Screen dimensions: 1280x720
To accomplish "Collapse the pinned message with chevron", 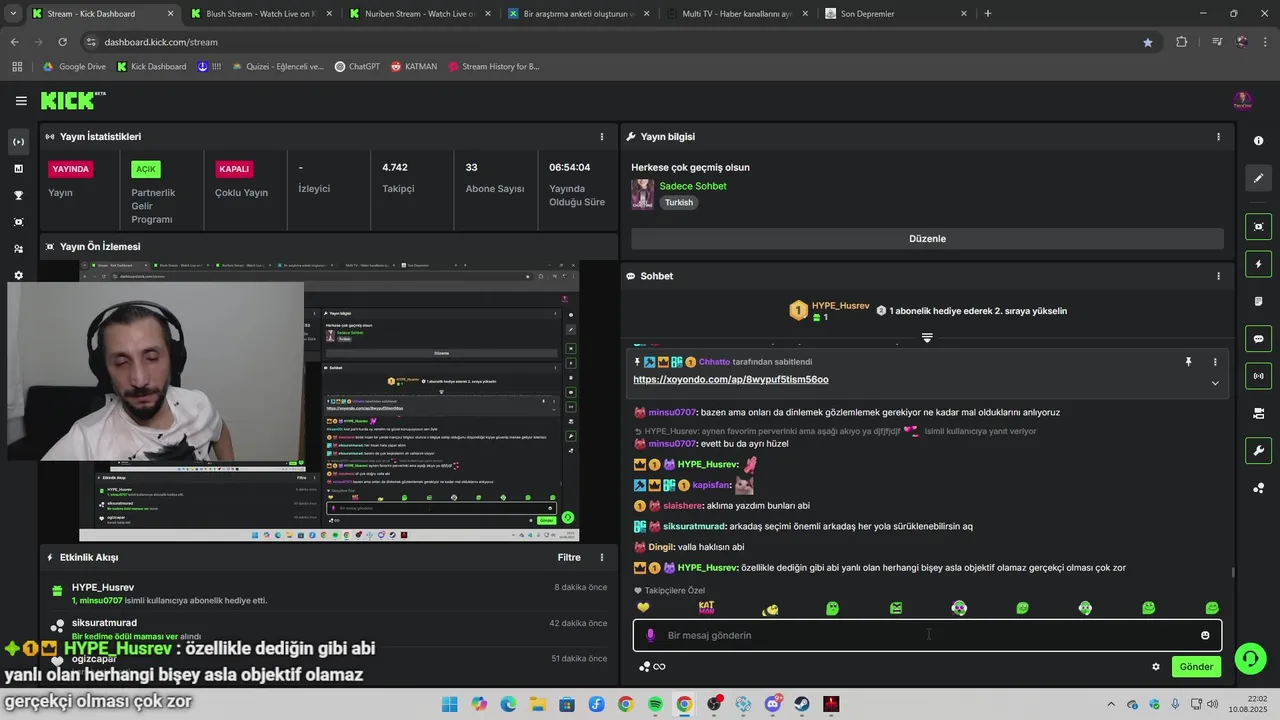I will click(x=1215, y=383).
